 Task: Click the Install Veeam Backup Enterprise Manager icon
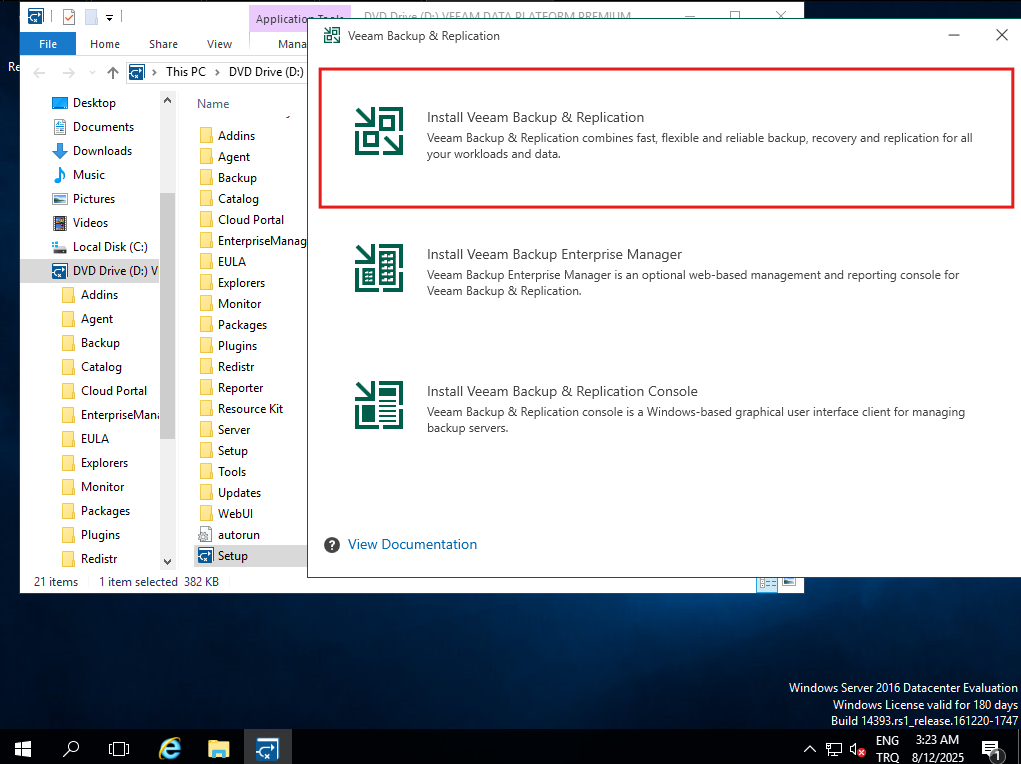pyautogui.click(x=378, y=268)
